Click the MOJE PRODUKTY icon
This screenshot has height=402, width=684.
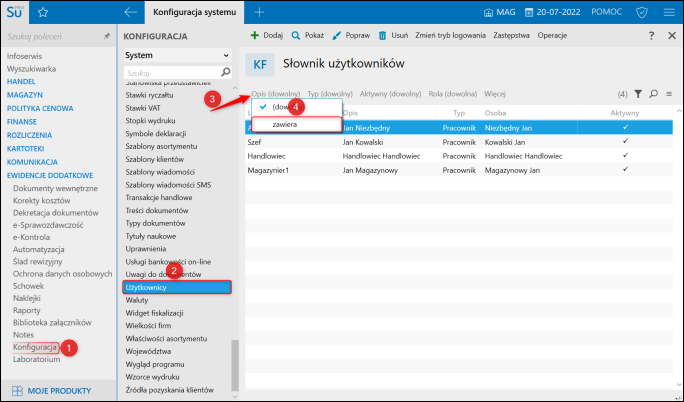(x=17, y=391)
